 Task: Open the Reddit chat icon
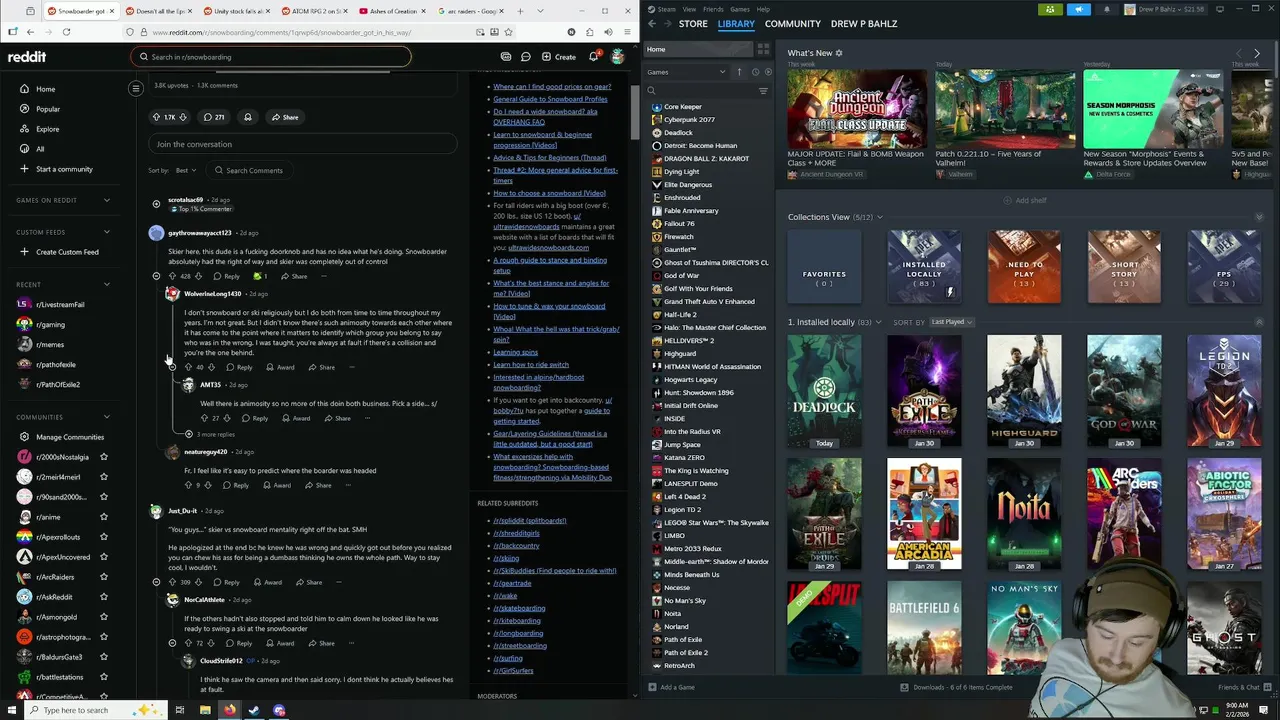coord(526,57)
